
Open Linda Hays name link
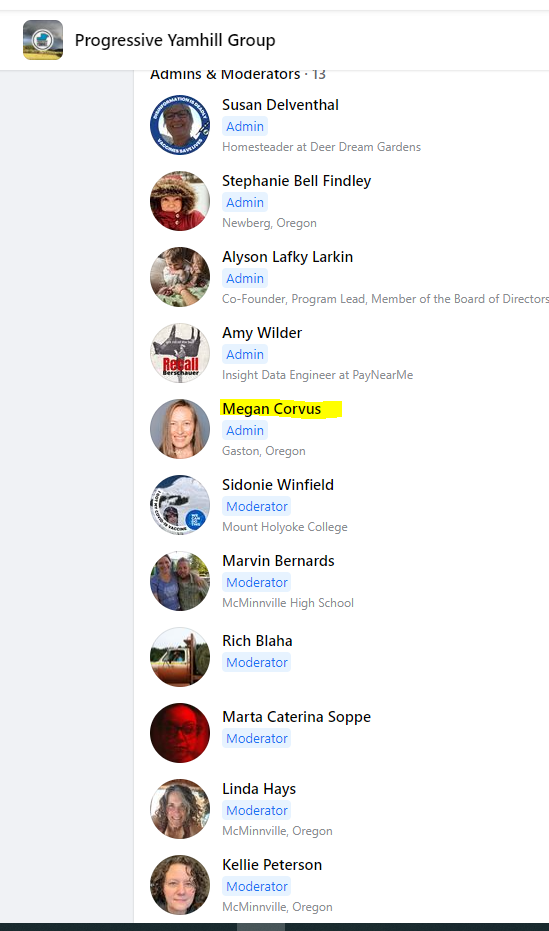259,789
